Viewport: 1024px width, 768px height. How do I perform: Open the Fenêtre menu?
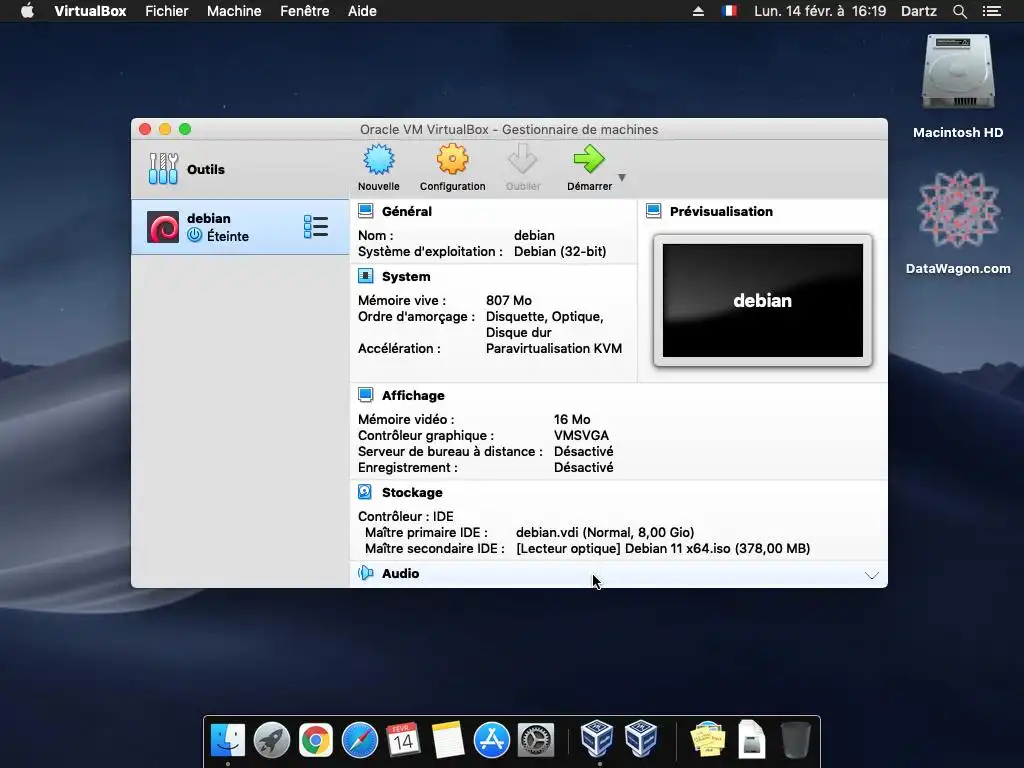(304, 11)
